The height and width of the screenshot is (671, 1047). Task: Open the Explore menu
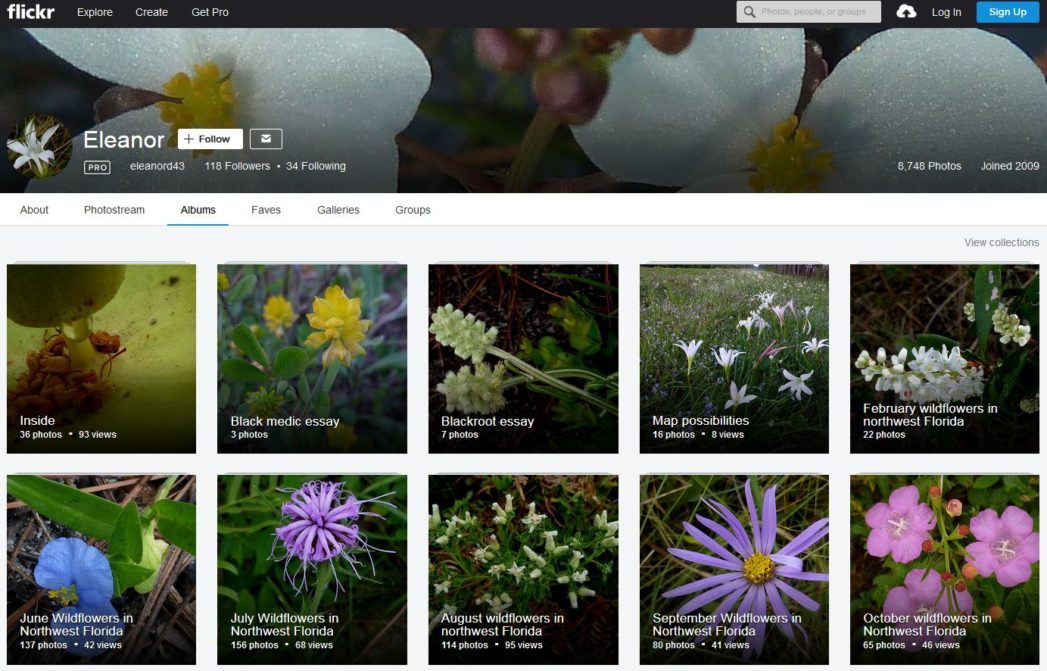[95, 12]
